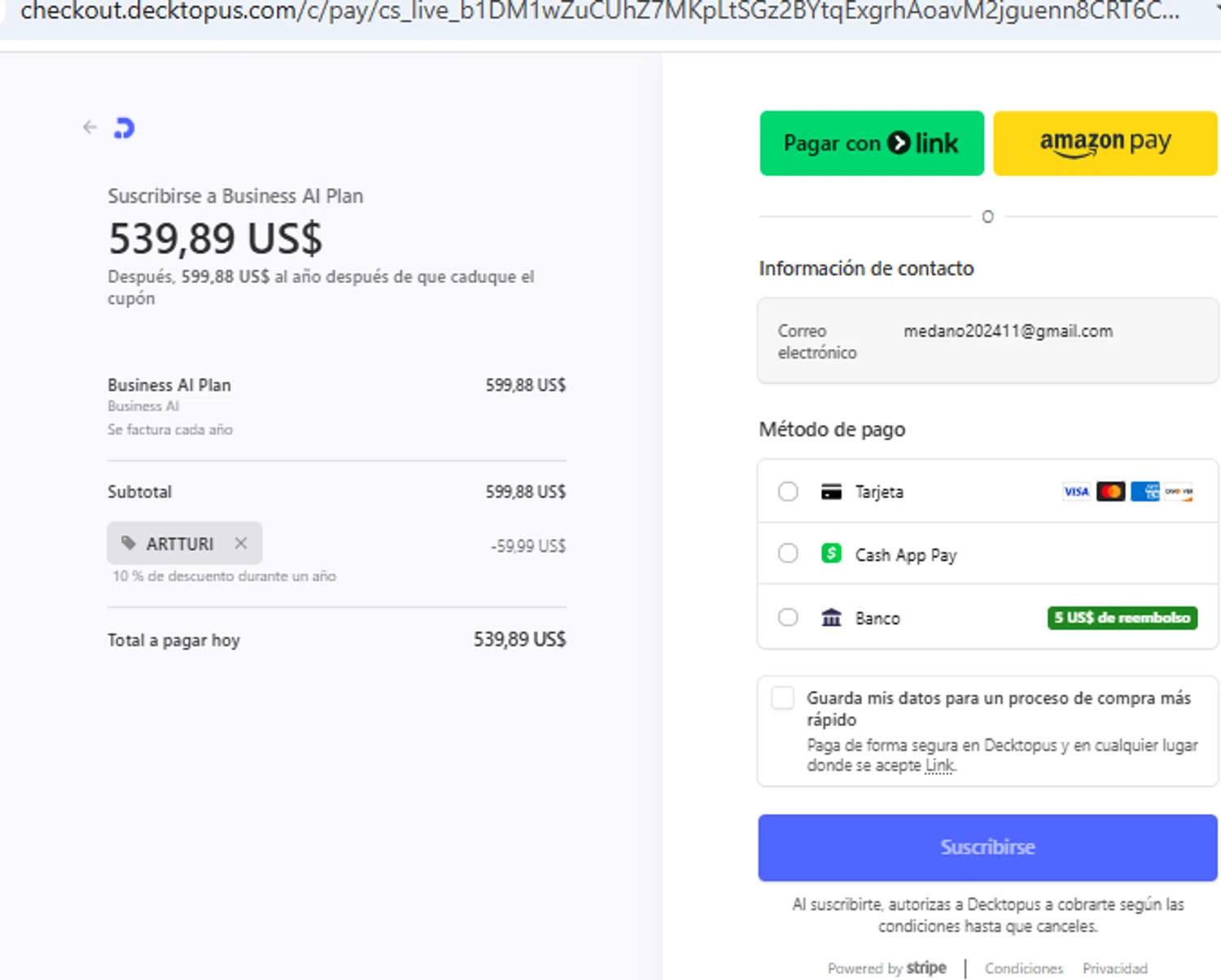Screen dimensions: 1221x980
Task: Click the 5 US$ de reembolso badge
Action: tap(1123, 618)
